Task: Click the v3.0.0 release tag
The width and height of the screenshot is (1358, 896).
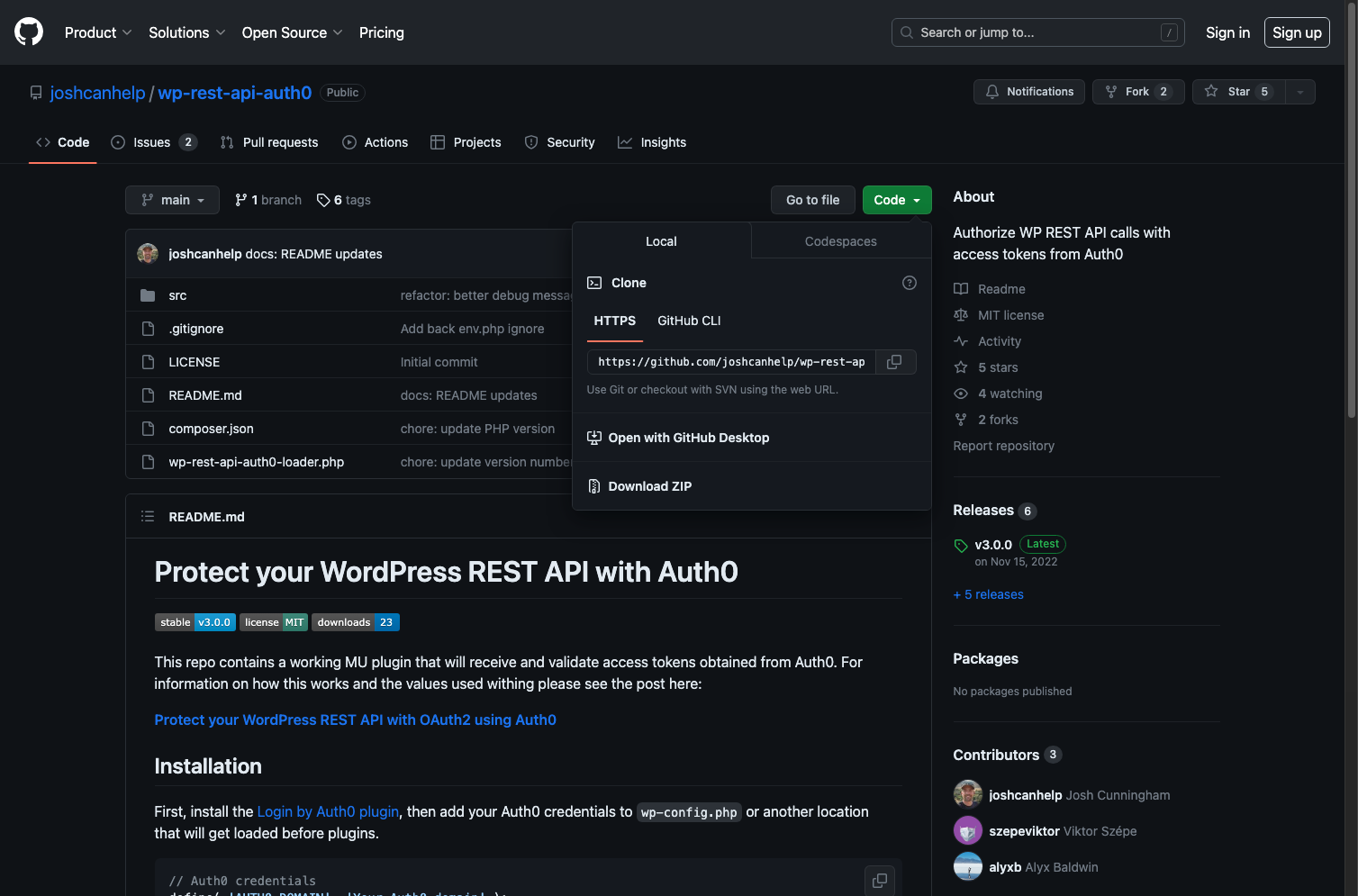Action: (993, 545)
